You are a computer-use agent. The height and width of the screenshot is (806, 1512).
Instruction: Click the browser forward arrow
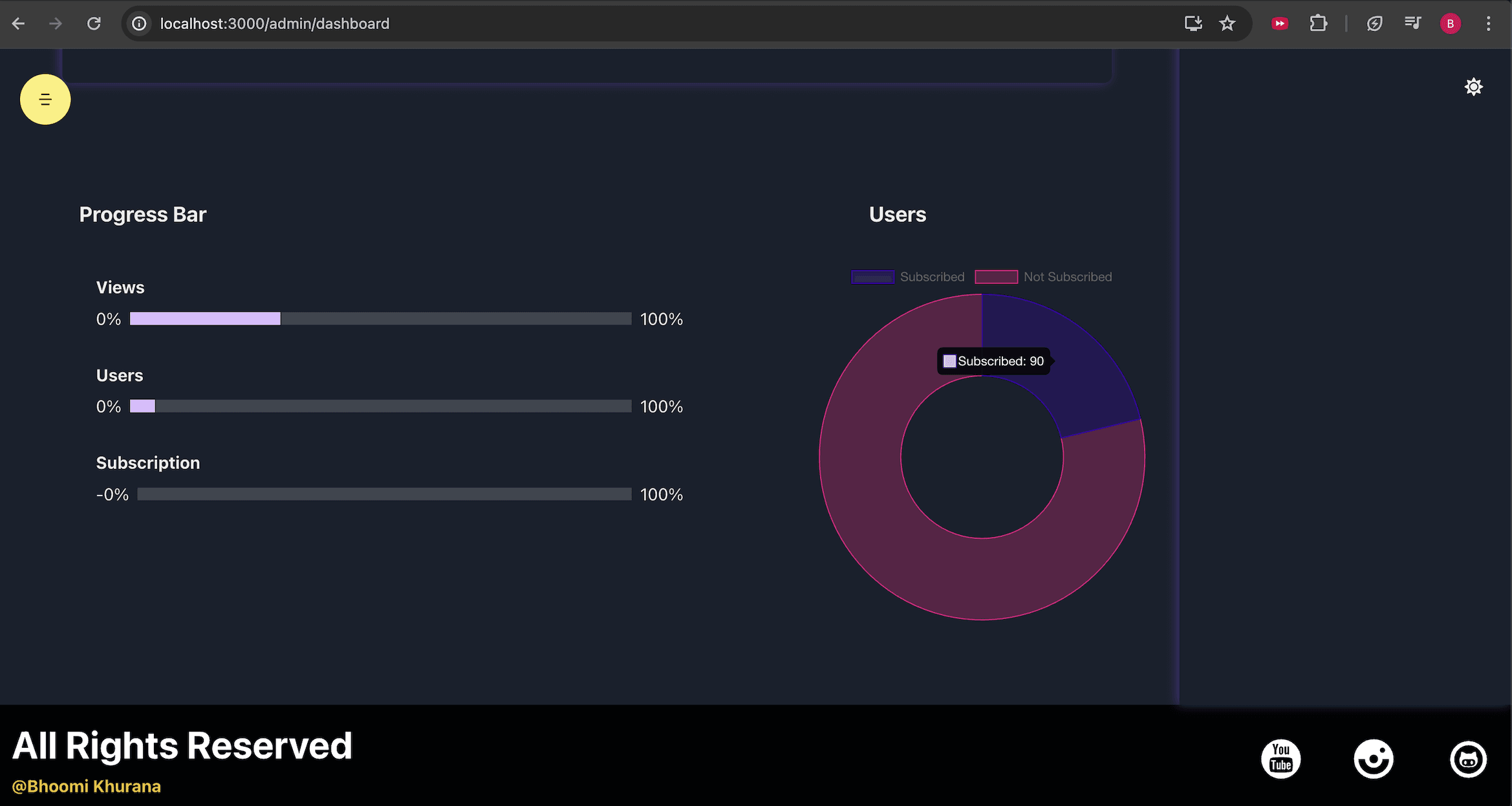click(56, 24)
